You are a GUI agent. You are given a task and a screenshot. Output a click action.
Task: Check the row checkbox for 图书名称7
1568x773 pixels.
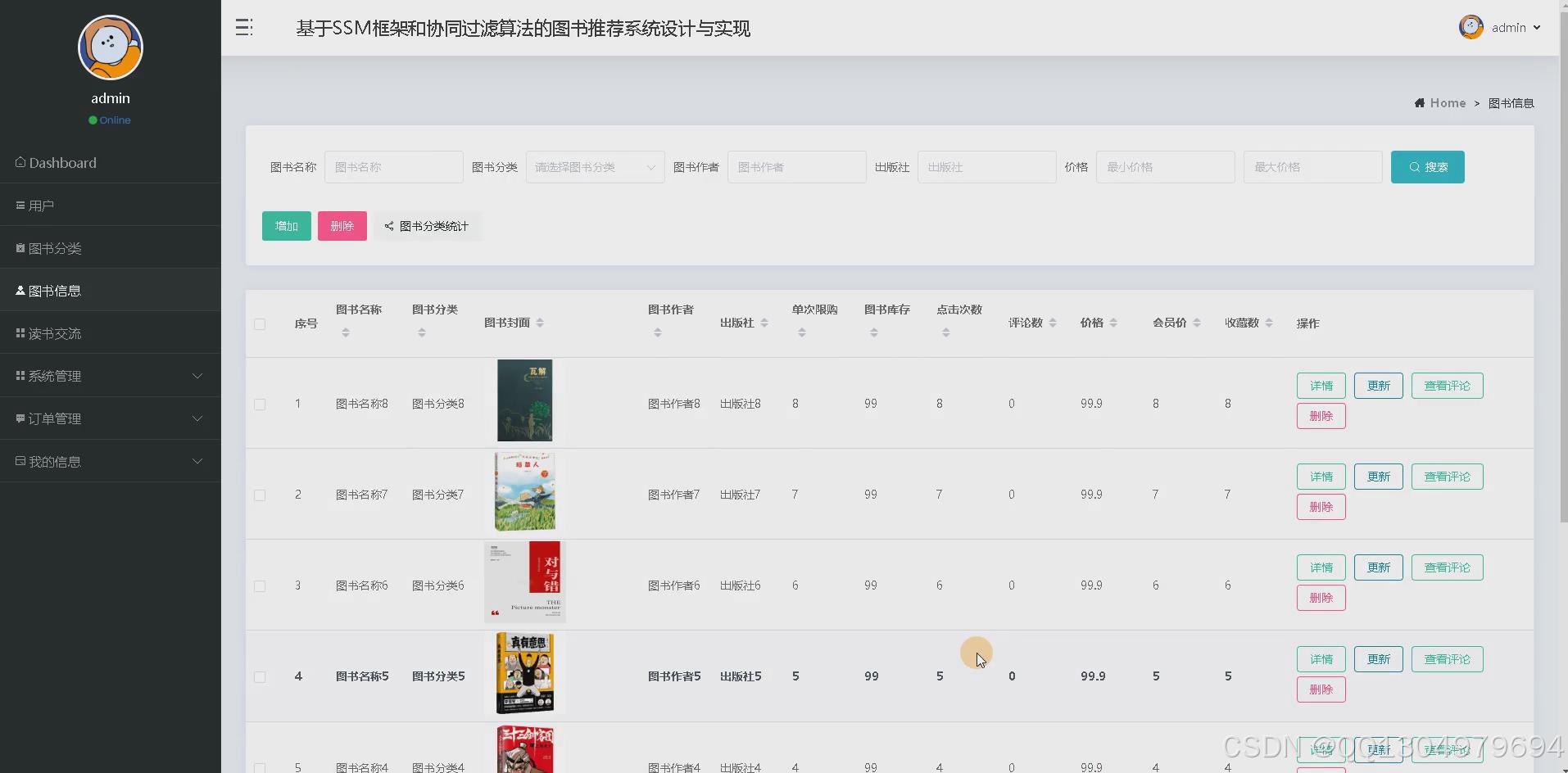pos(260,495)
